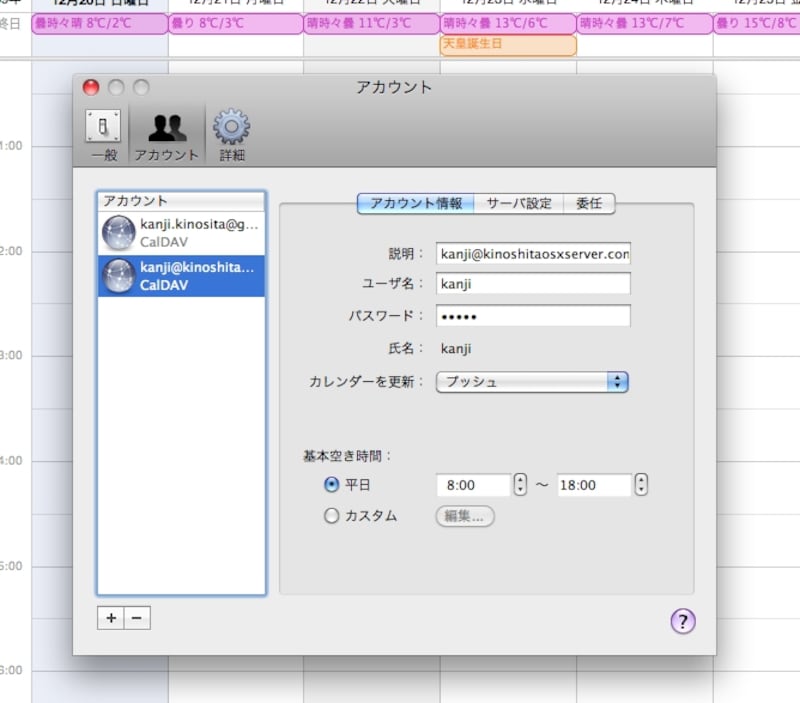The image size is (800, 703).
Task: Click the stepper beside the 18:00 end time
Action: click(641, 485)
